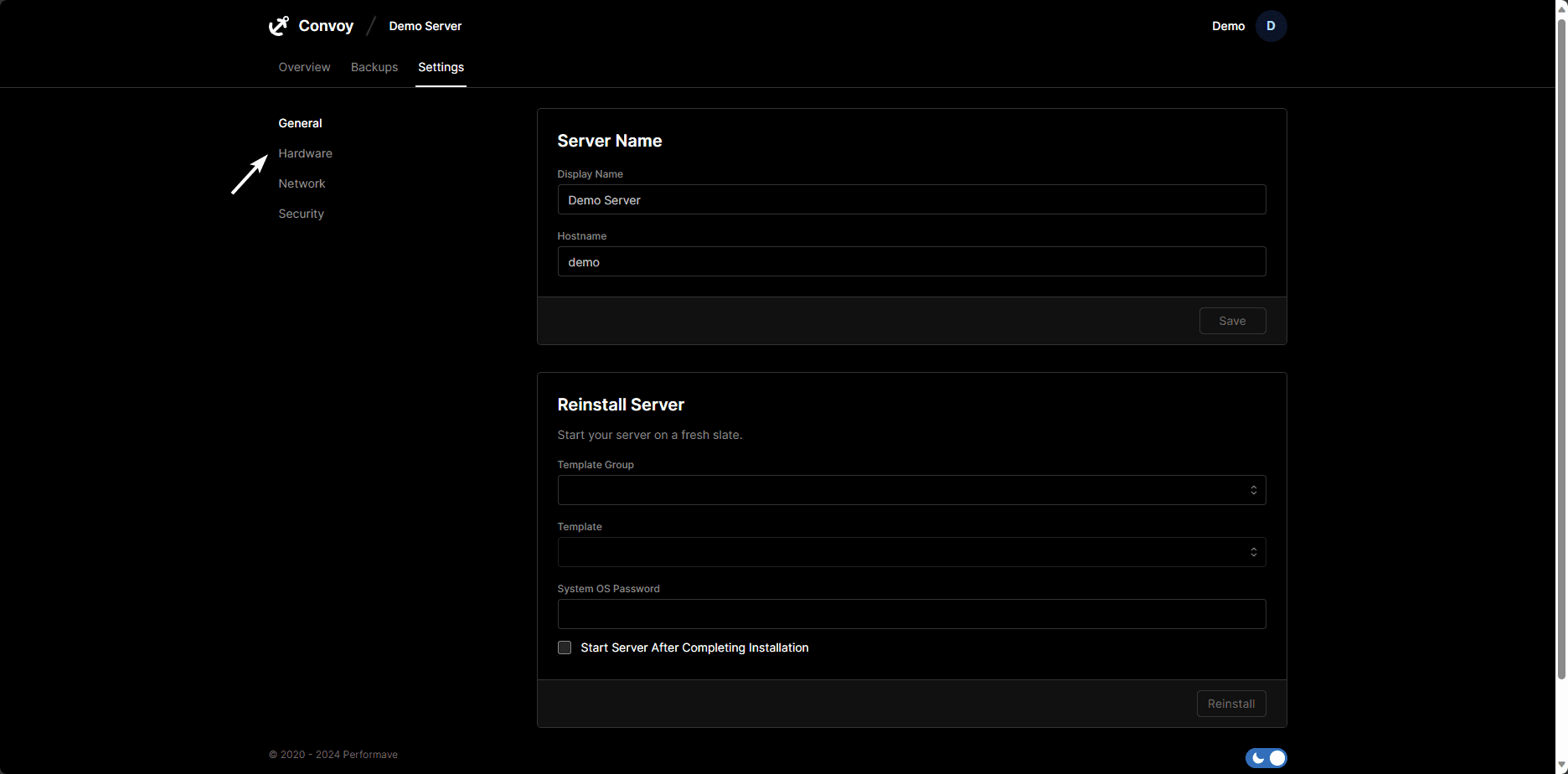Check Start Server After Completing Installation
This screenshot has width=1568, height=774.
pyautogui.click(x=565, y=648)
